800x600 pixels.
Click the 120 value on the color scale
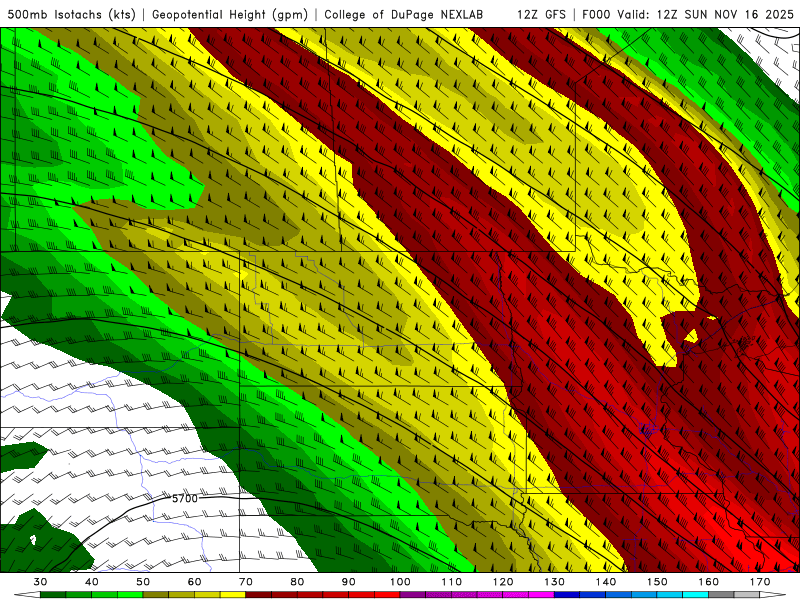(503, 582)
